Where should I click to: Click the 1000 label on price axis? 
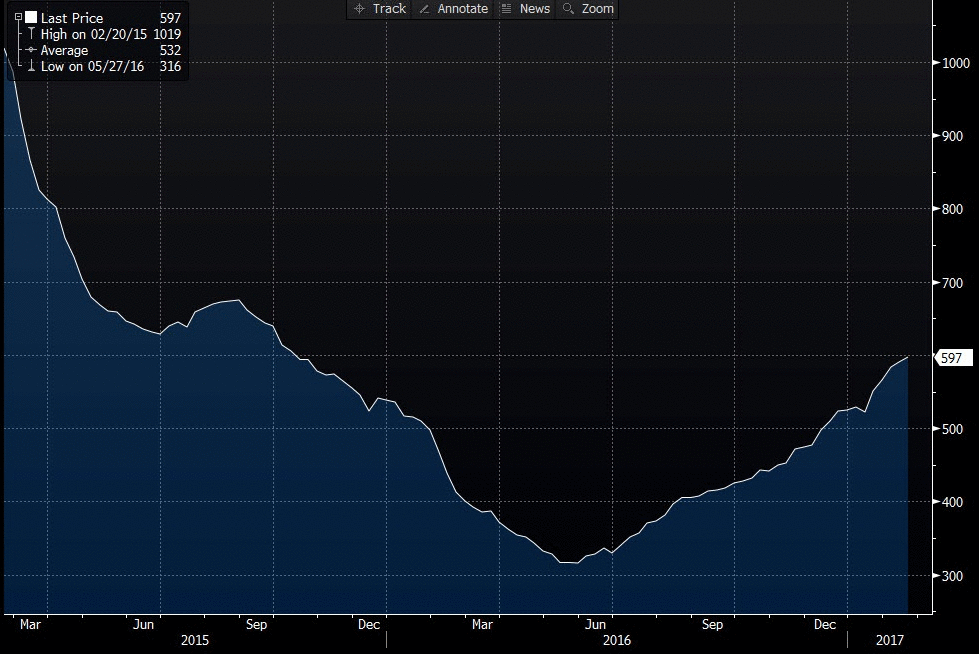click(955, 63)
